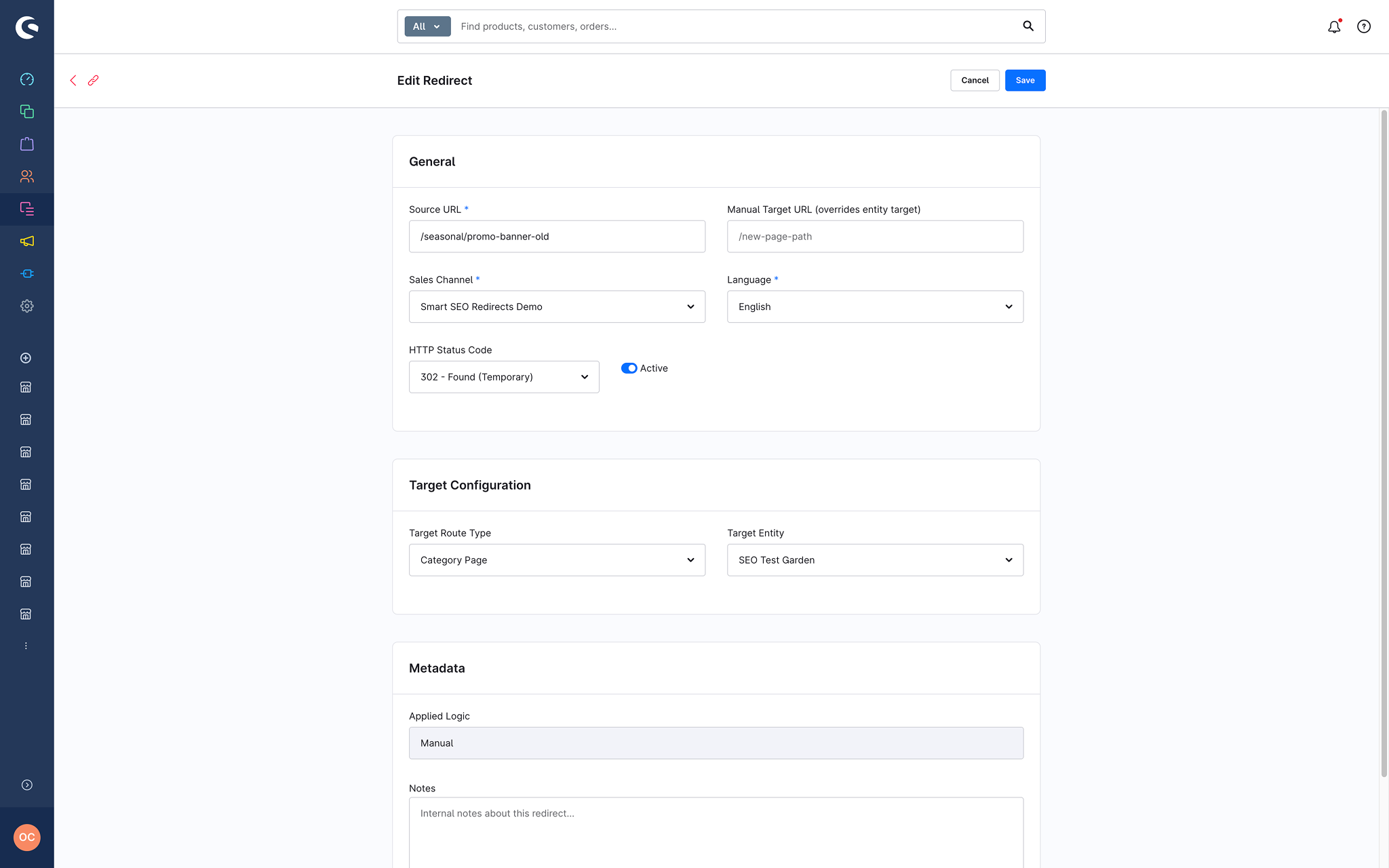
Task: Open the Language dropdown
Action: 875,307
